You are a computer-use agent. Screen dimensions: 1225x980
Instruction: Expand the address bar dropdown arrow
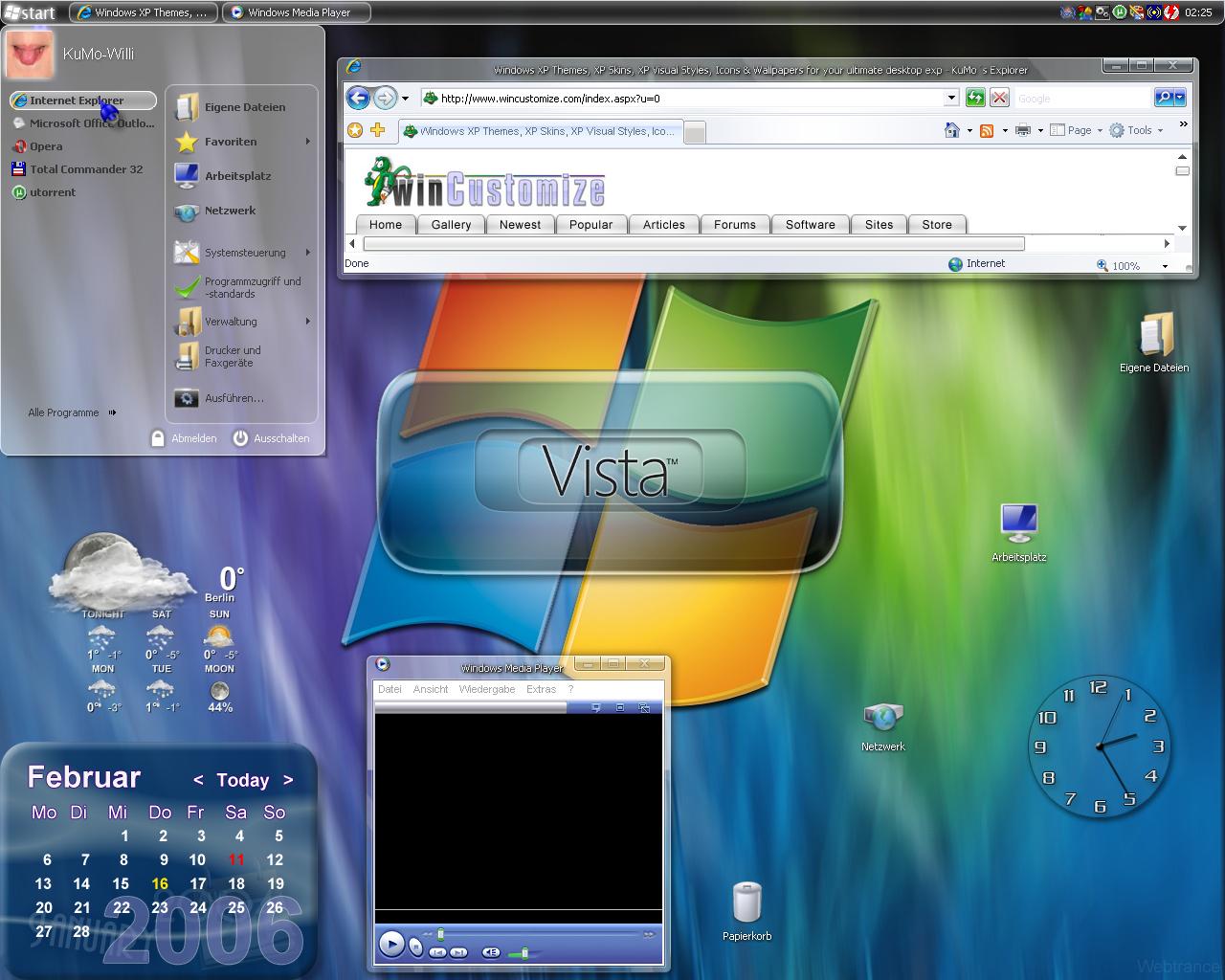[x=951, y=98]
